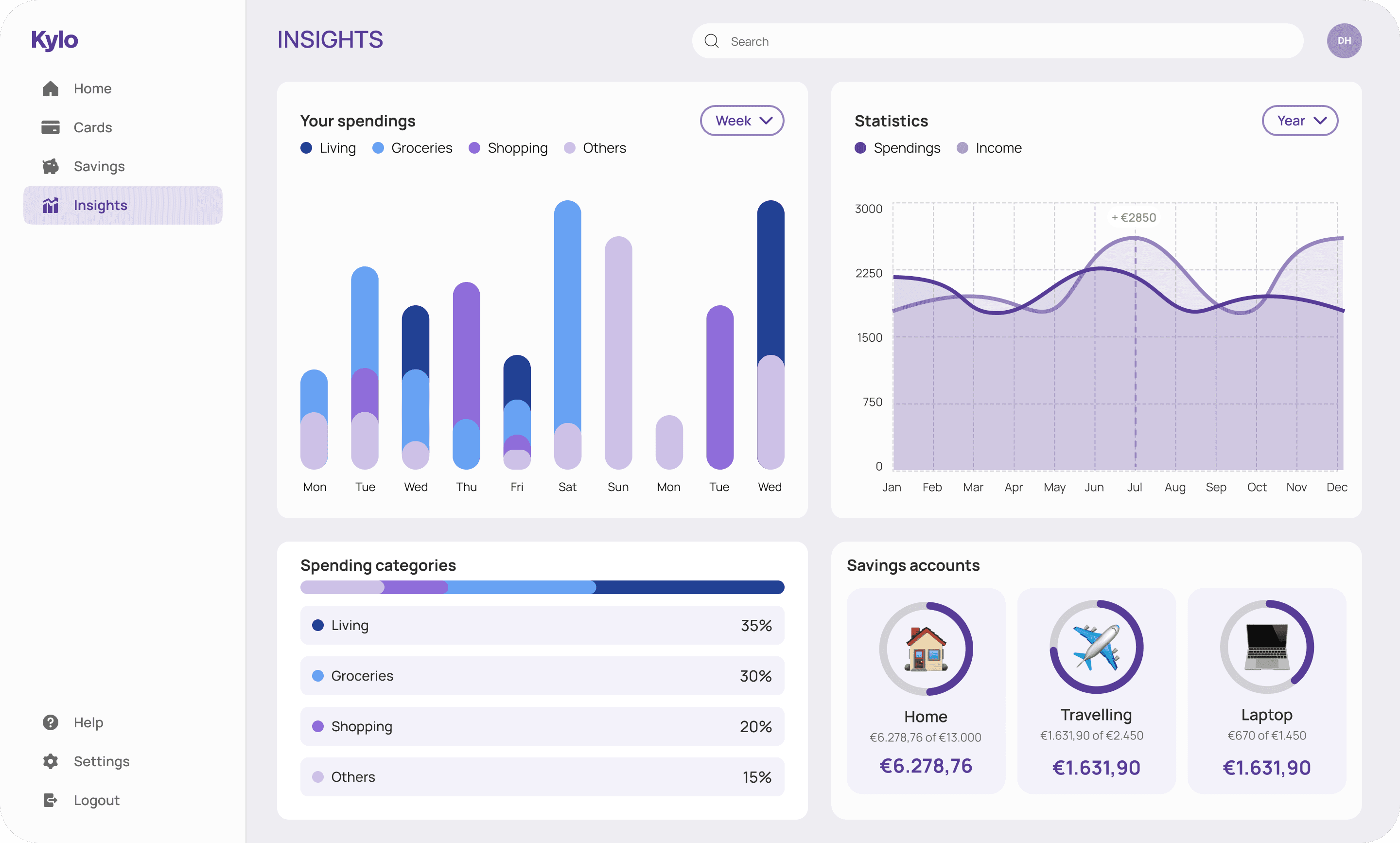Select the Shopping 20% category row

pyautogui.click(x=542, y=726)
